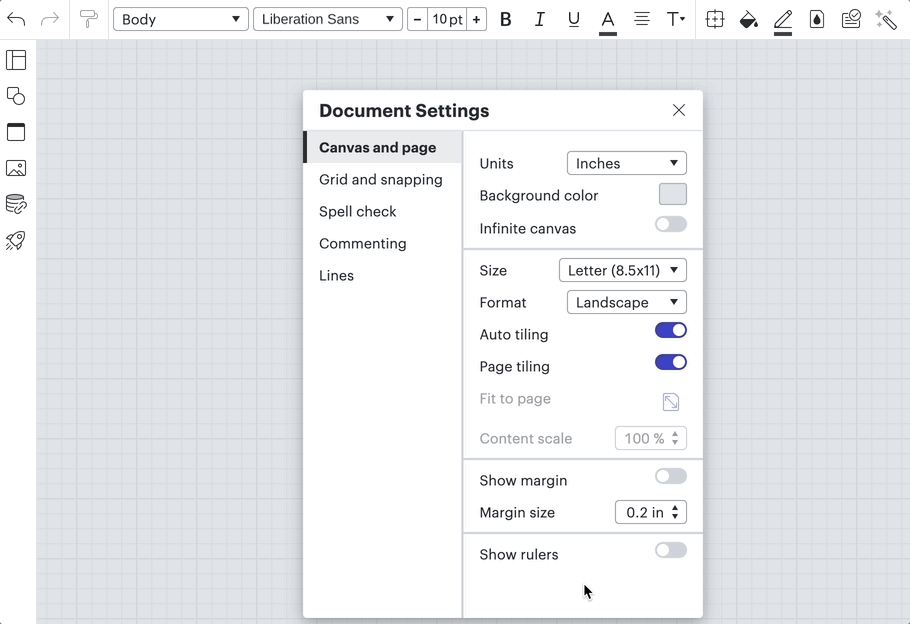The height and width of the screenshot is (624, 910).
Task: Open the Shapes panel in sidebar
Action: pos(16,96)
